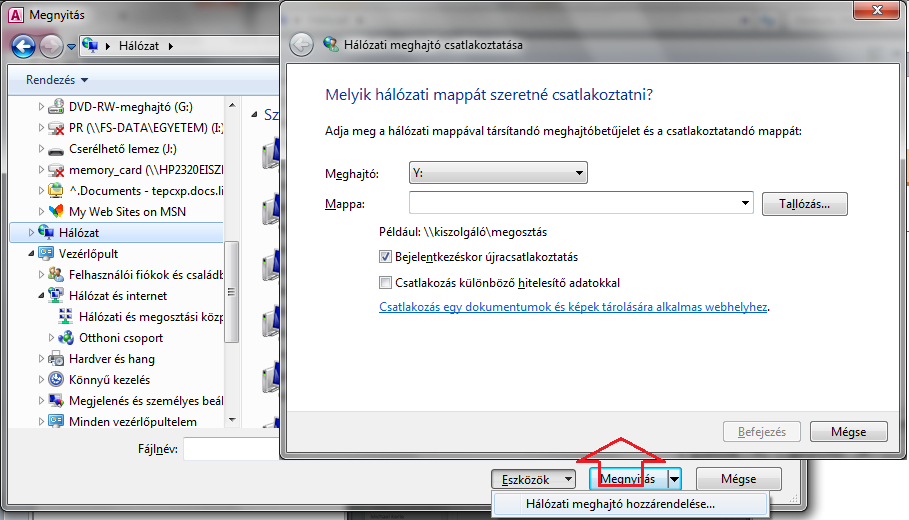
Task: Click tree scrollbar up arrow
Action: (x=232, y=106)
